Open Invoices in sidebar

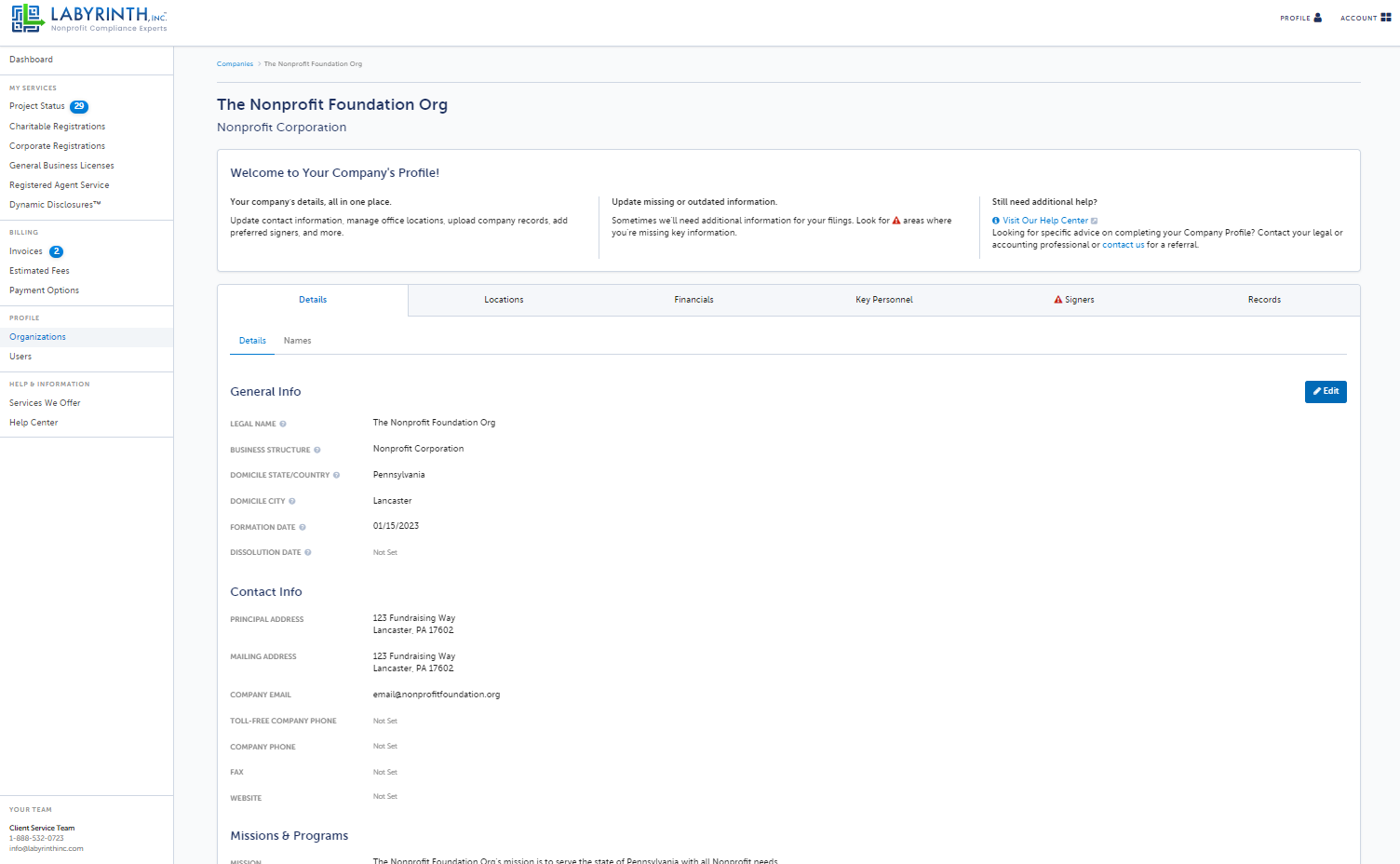[26, 251]
